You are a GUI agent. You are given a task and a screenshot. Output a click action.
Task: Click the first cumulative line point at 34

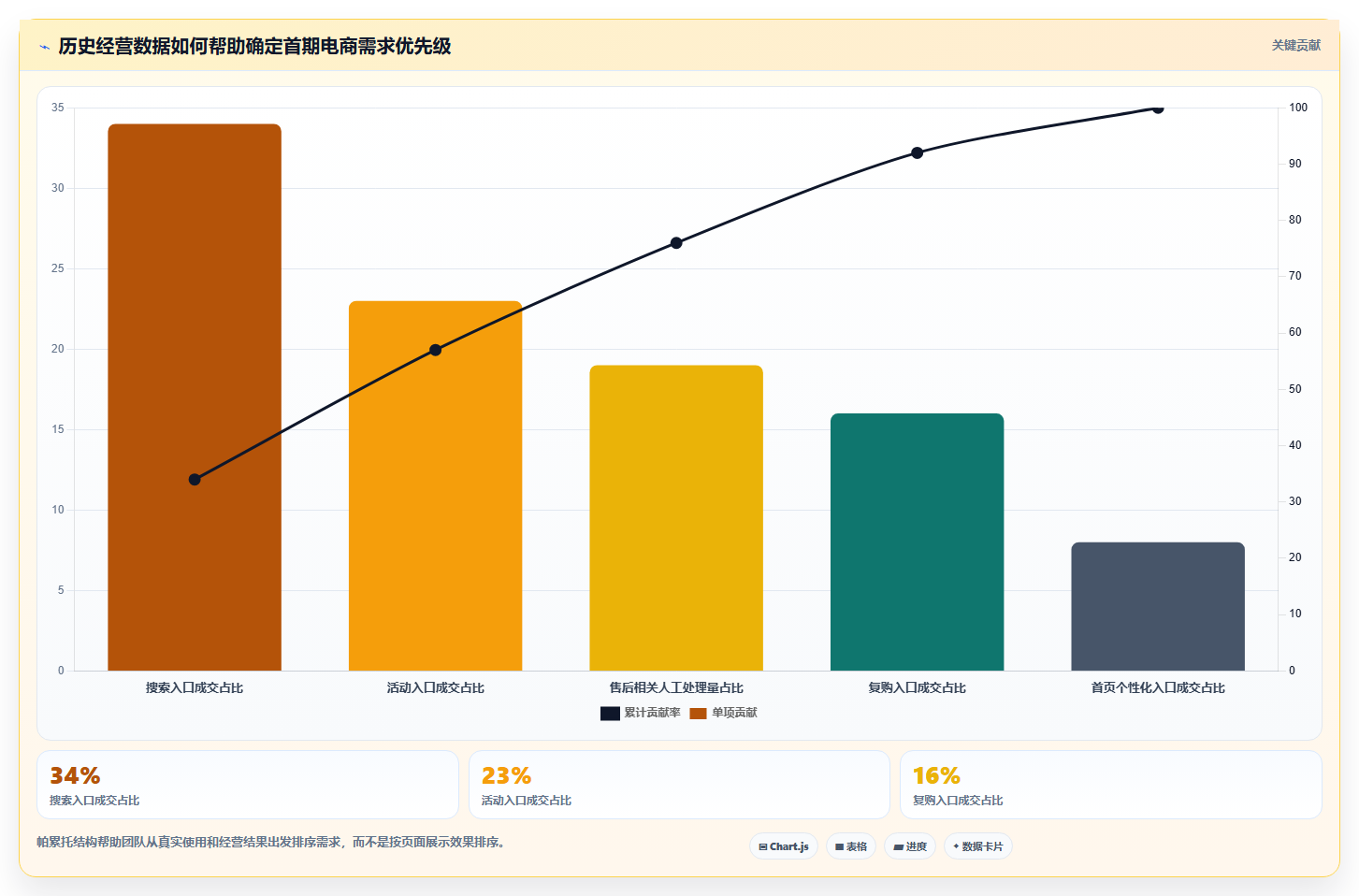[195, 480]
